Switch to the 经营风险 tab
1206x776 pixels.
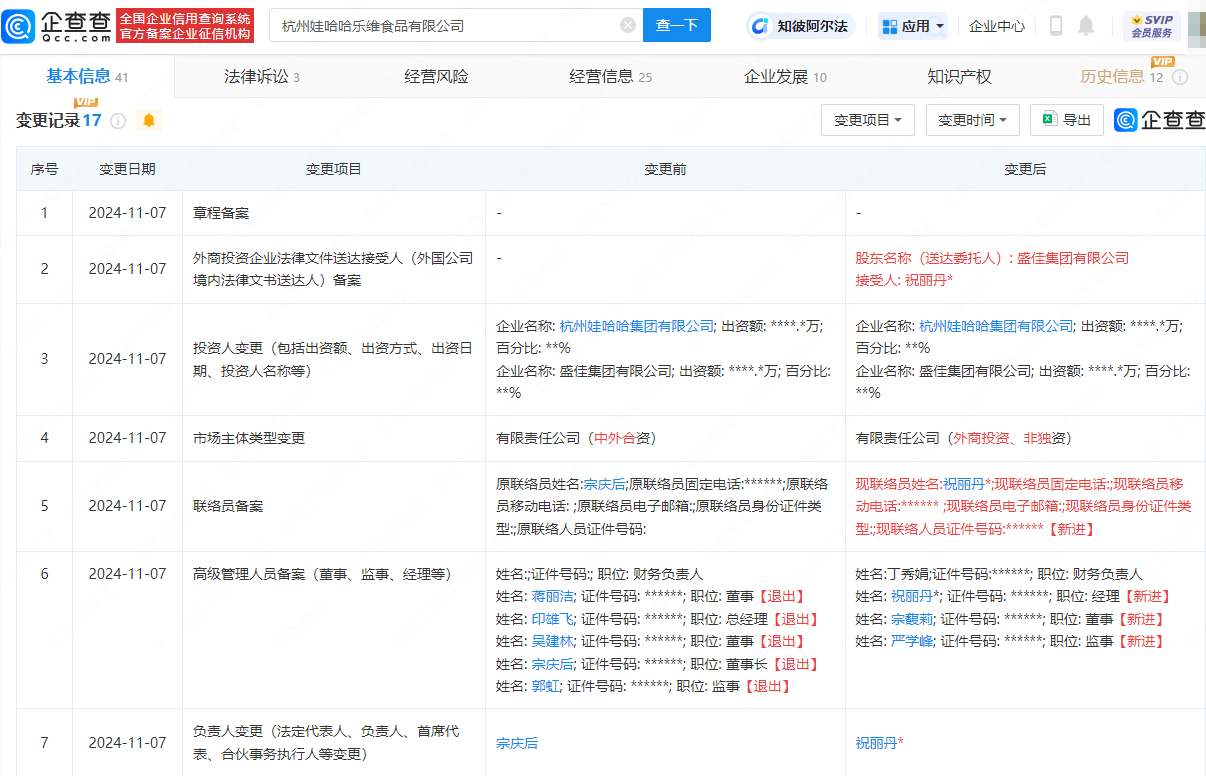(x=436, y=77)
